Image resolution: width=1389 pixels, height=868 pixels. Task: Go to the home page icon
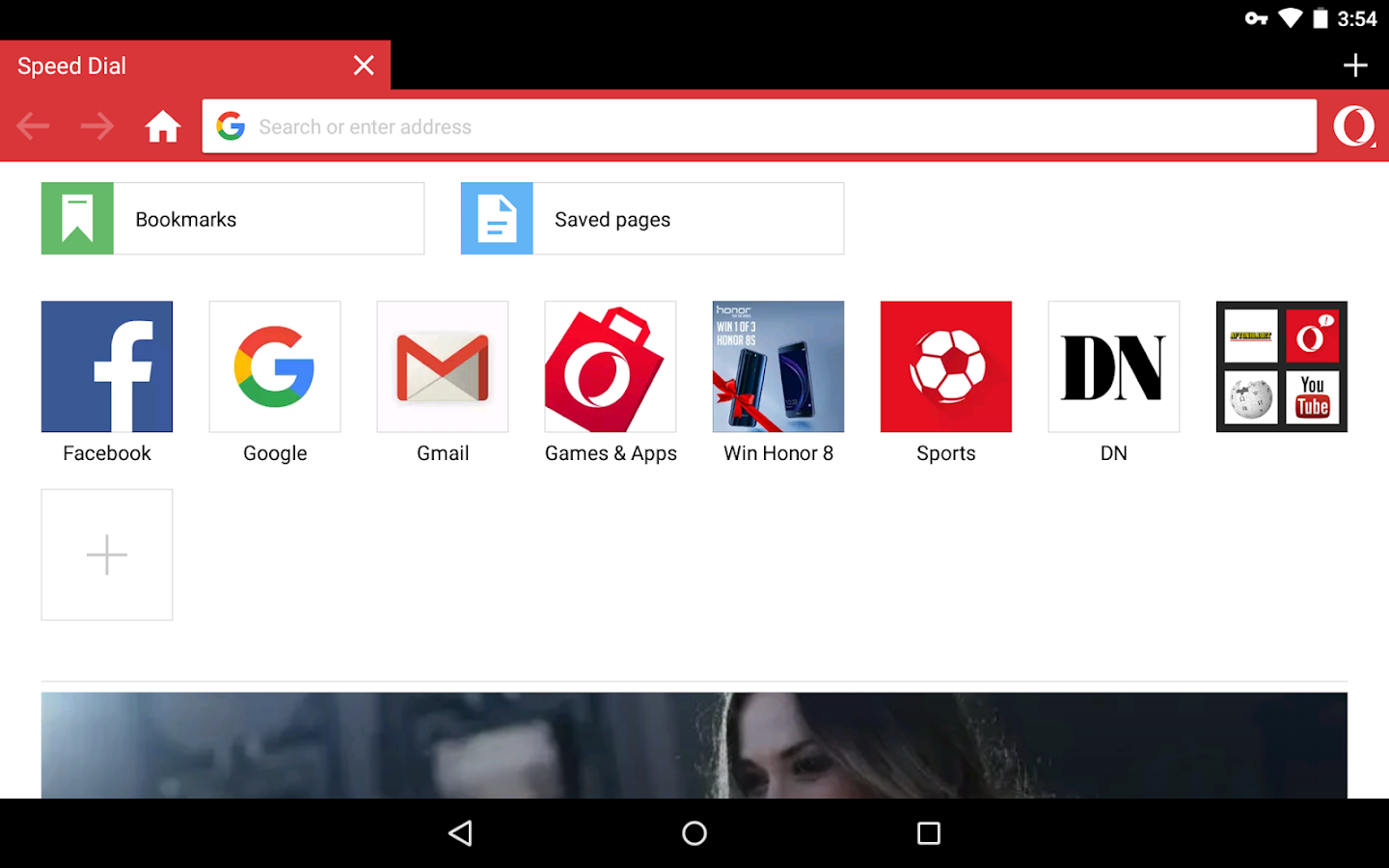pos(163,126)
